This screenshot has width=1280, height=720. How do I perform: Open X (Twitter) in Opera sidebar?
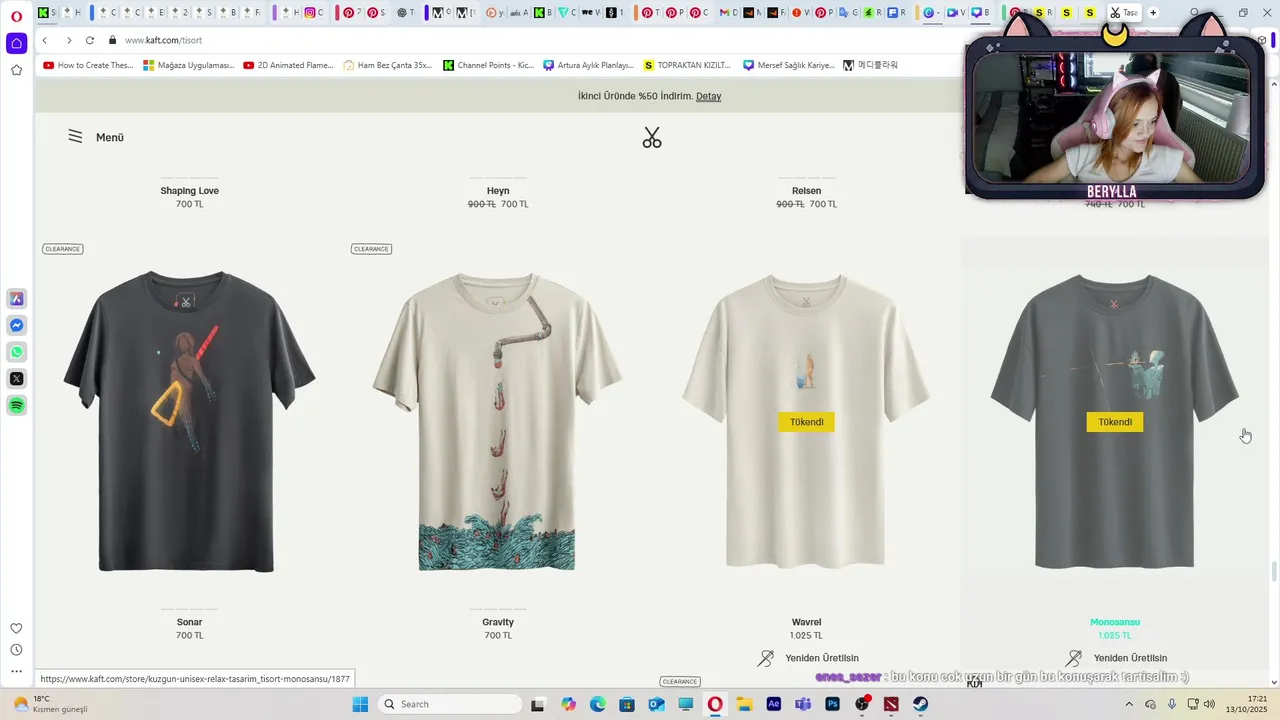click(17, 379)
